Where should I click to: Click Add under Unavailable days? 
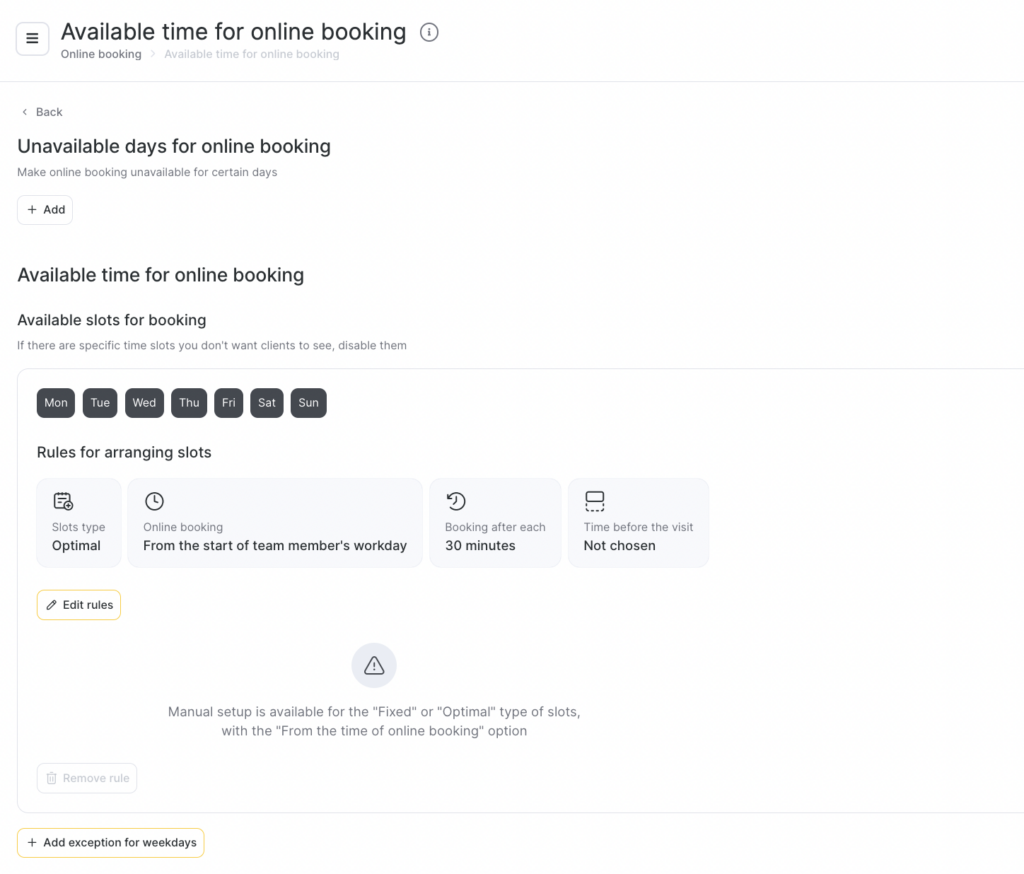[x=45, y=210]
